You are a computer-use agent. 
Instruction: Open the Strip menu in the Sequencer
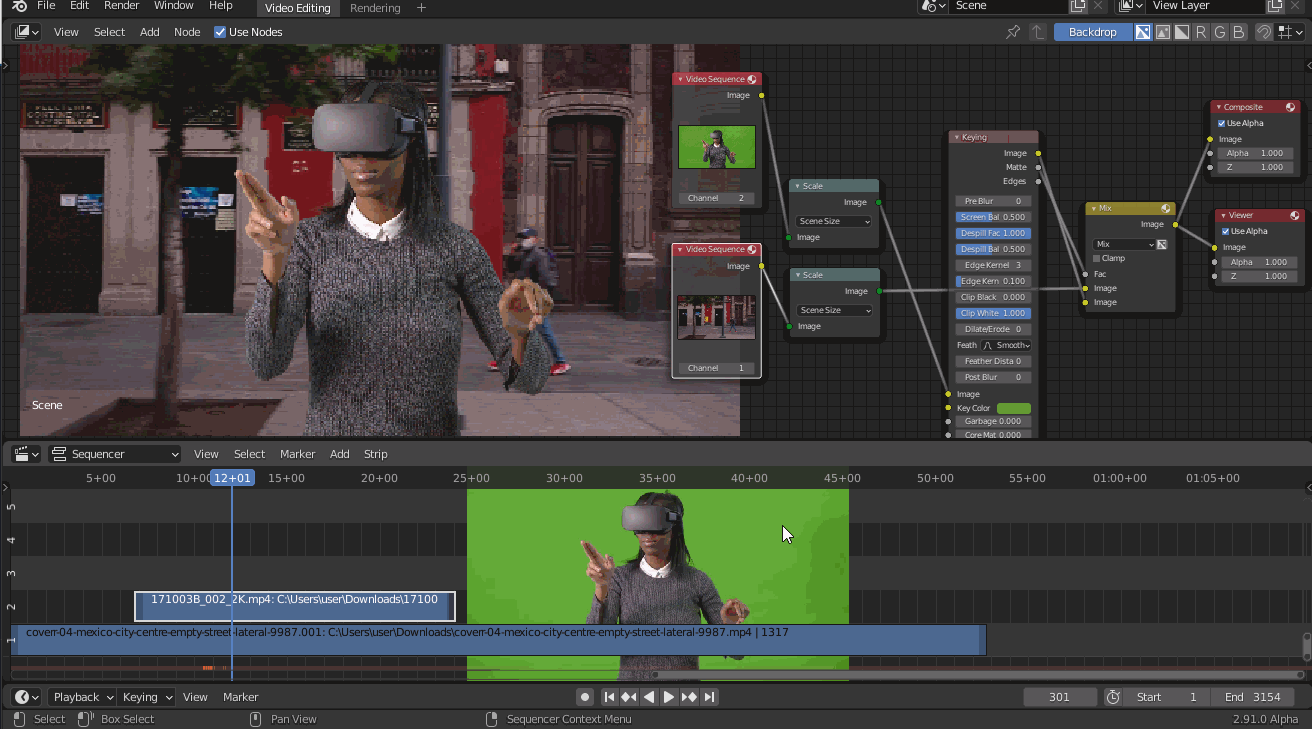click(375, 454)
